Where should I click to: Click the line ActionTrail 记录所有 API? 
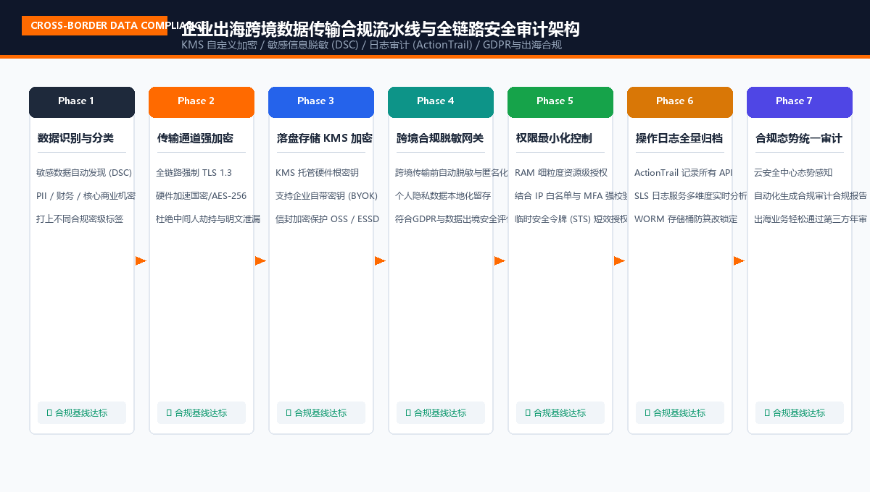(684, 173)
